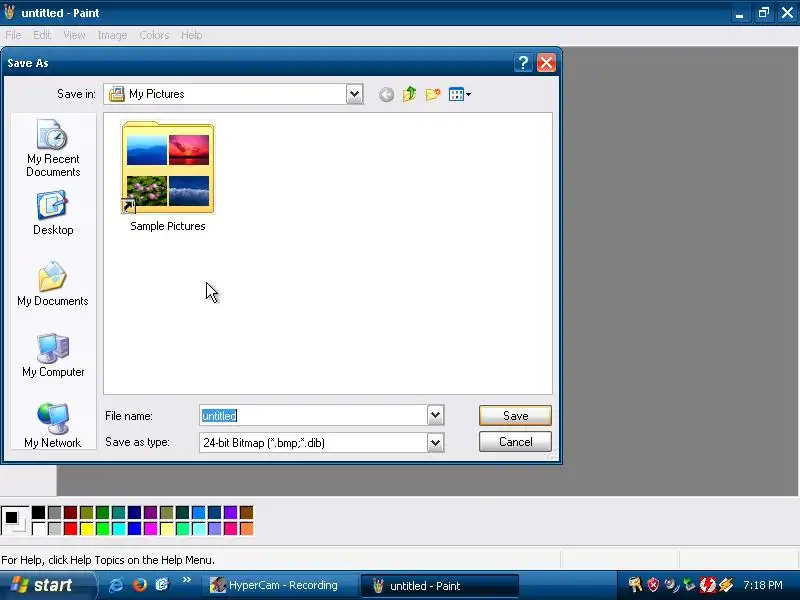Launch Firefox from Quick Launch
The width and height of the screenshot is (800, 600).
click(139, 585)
